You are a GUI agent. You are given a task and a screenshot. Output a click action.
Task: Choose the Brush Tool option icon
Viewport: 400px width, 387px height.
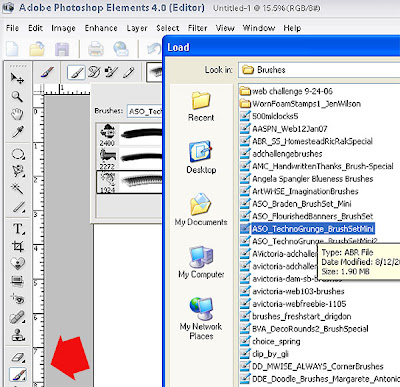pyautogui.click(x=76, y=72)
